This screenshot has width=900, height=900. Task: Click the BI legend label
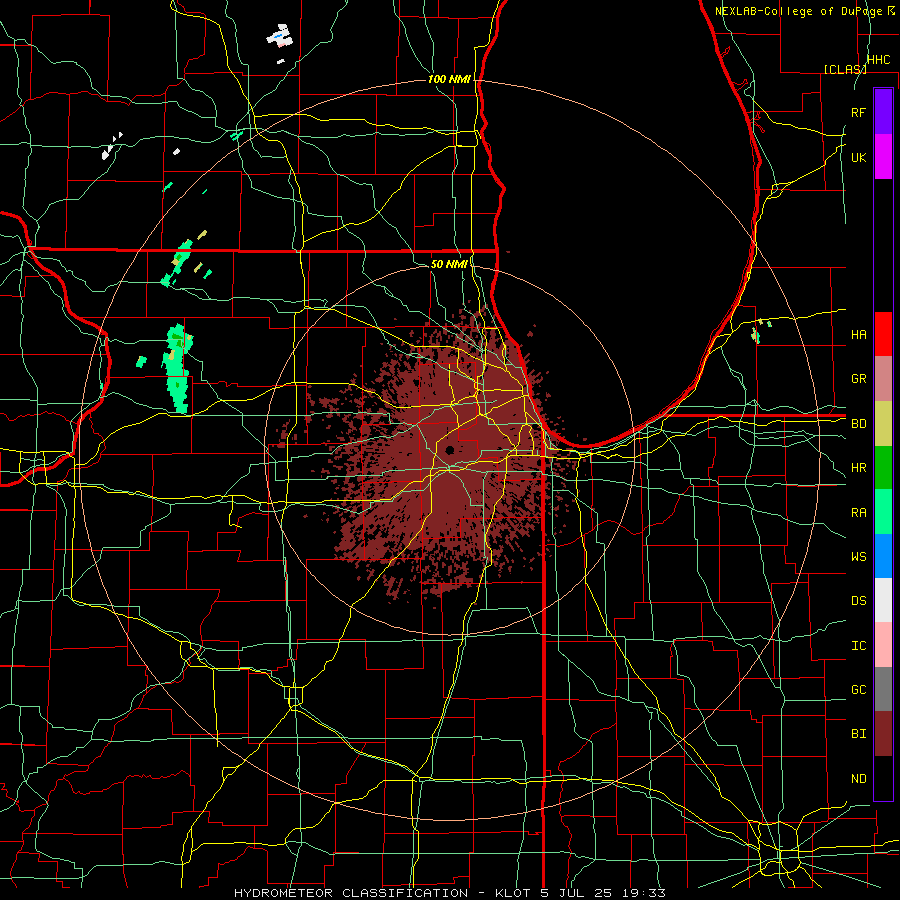(858, 734)
